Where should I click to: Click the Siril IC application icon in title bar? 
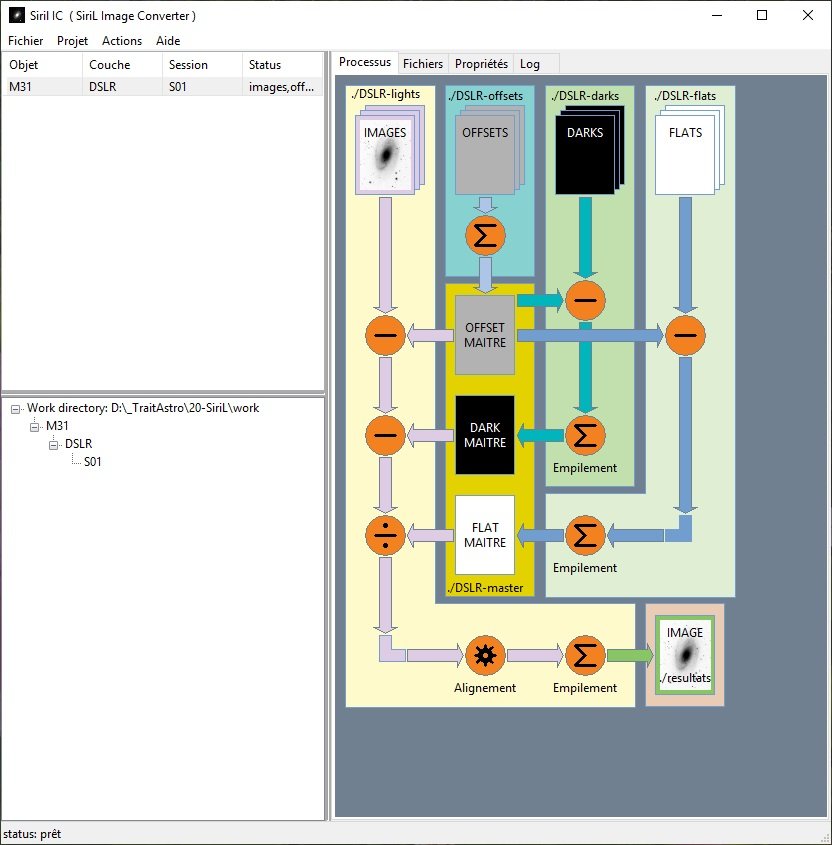pos(17,15)
